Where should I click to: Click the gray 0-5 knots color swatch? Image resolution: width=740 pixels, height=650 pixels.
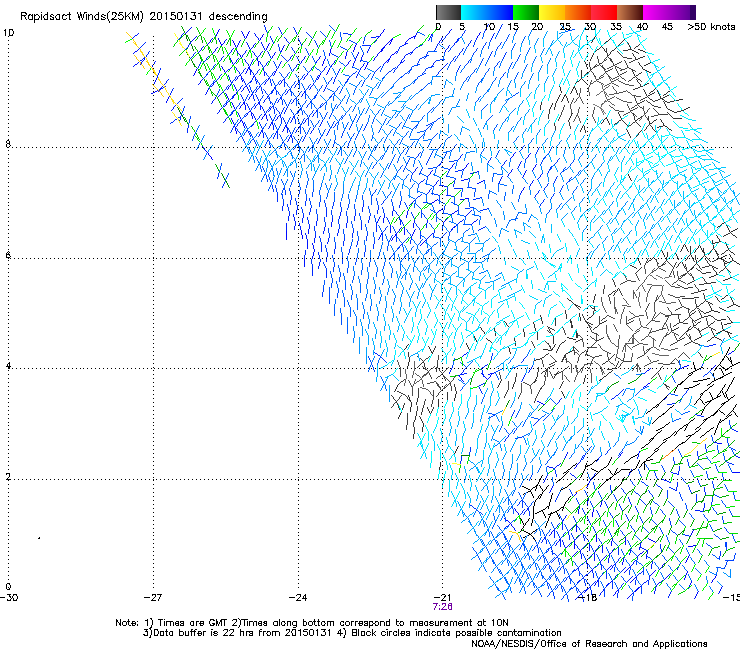(448, 12)
